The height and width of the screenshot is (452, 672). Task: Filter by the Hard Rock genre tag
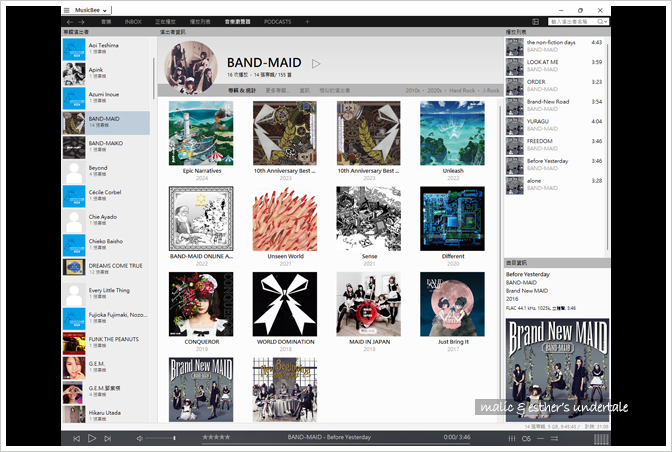(x=462, y=90)
